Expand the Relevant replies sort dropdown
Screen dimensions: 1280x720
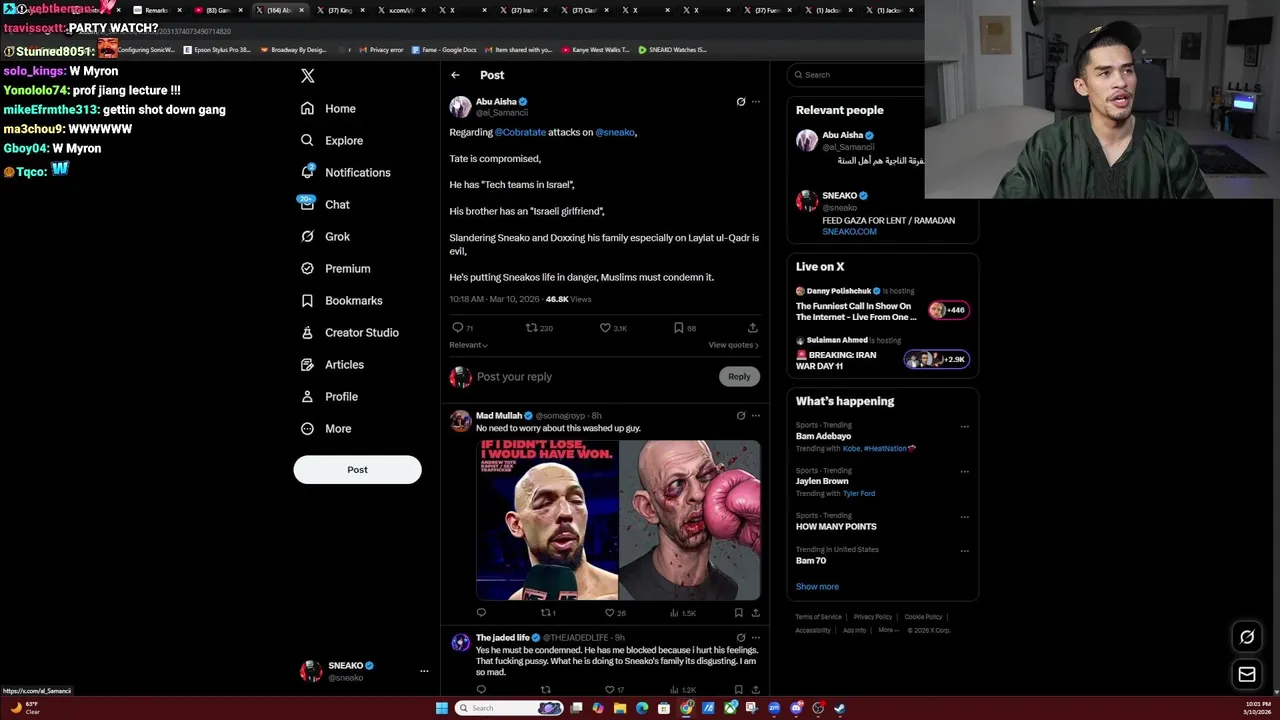(468, 345)
